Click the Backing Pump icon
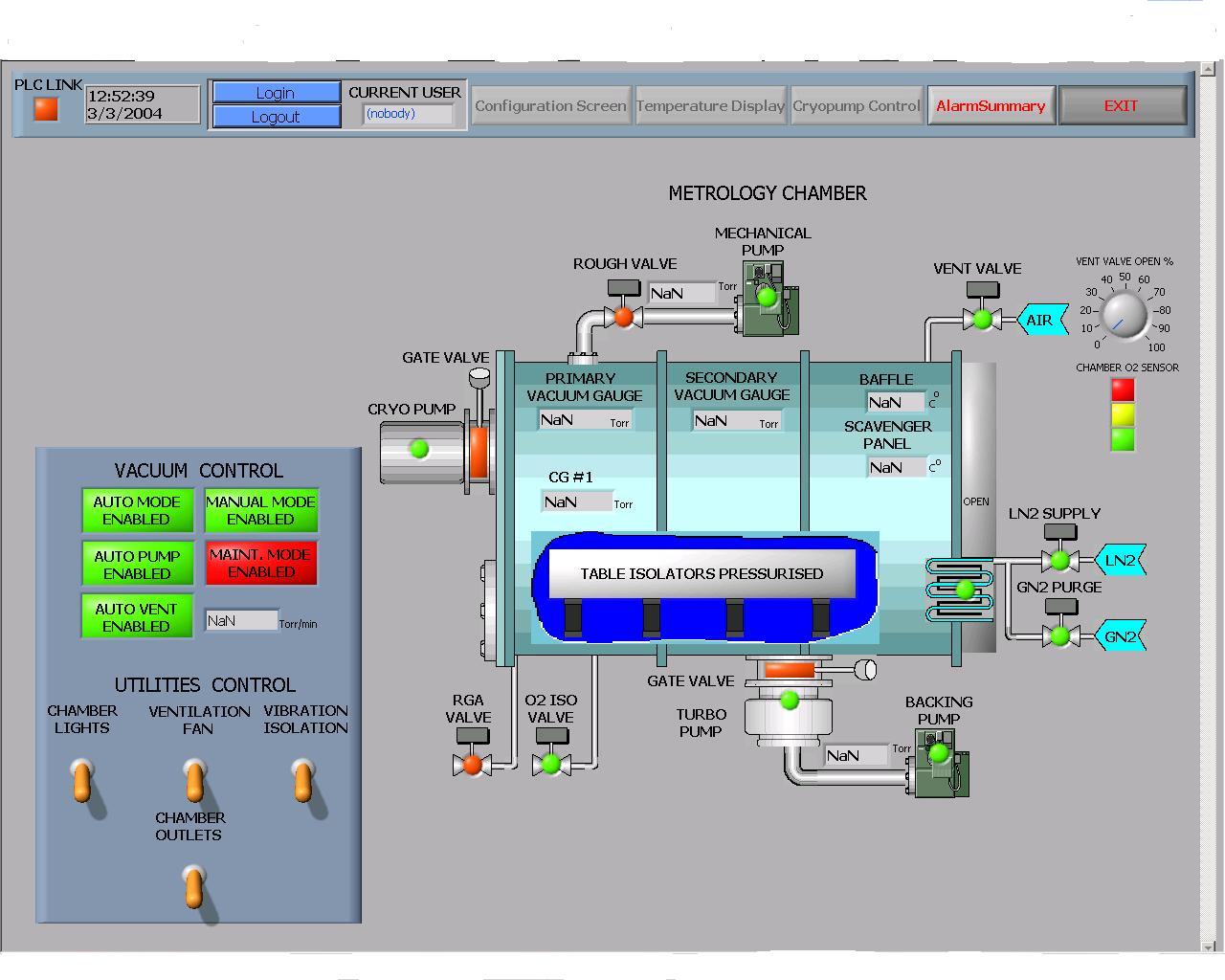Viewport: 1225px width, 980px height. coord(940,762)
